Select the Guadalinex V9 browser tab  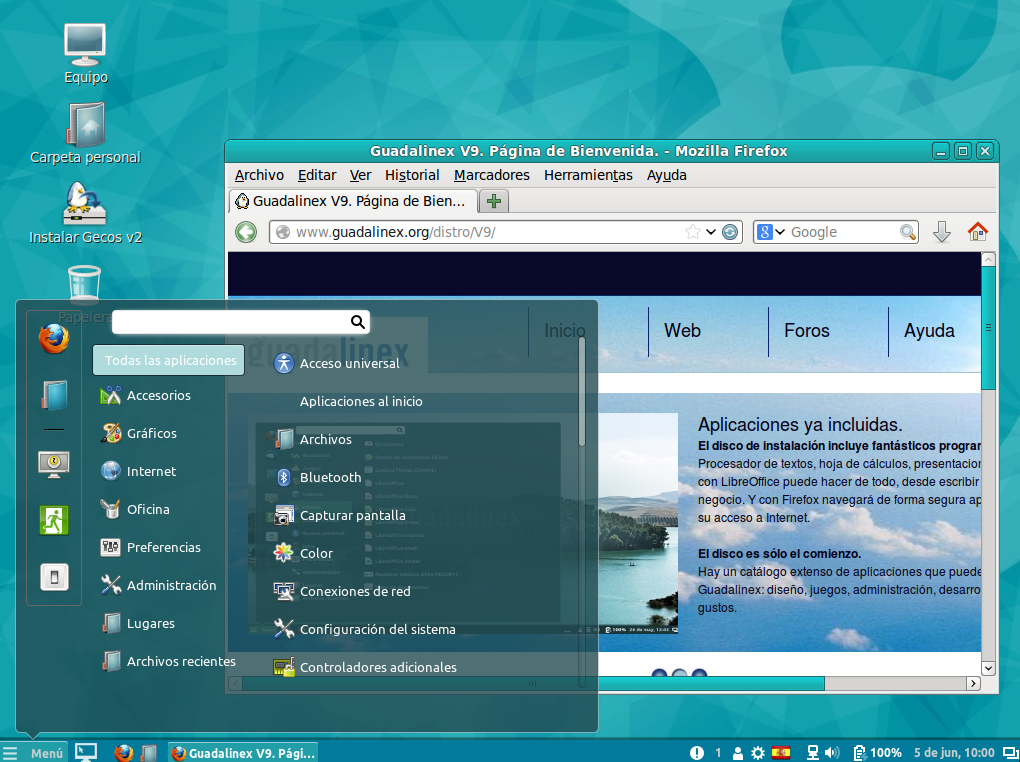(x=353, y=201)
